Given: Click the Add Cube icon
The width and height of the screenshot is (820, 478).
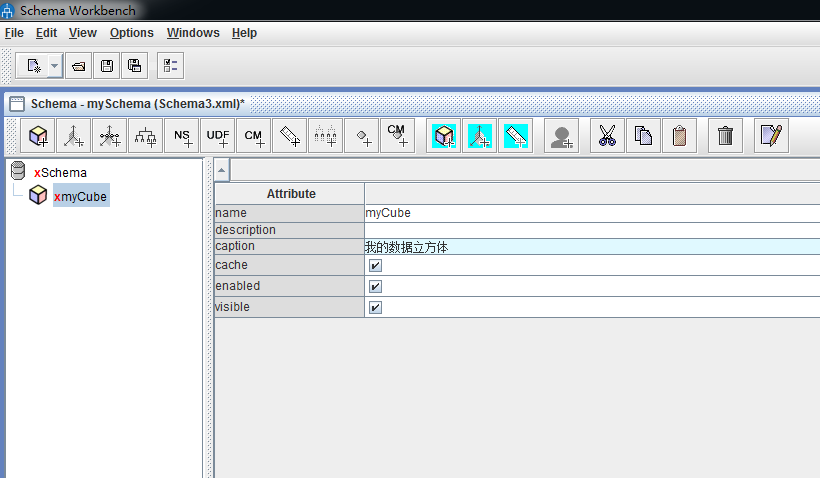Looking at the screenshot, I should (38, 136).
